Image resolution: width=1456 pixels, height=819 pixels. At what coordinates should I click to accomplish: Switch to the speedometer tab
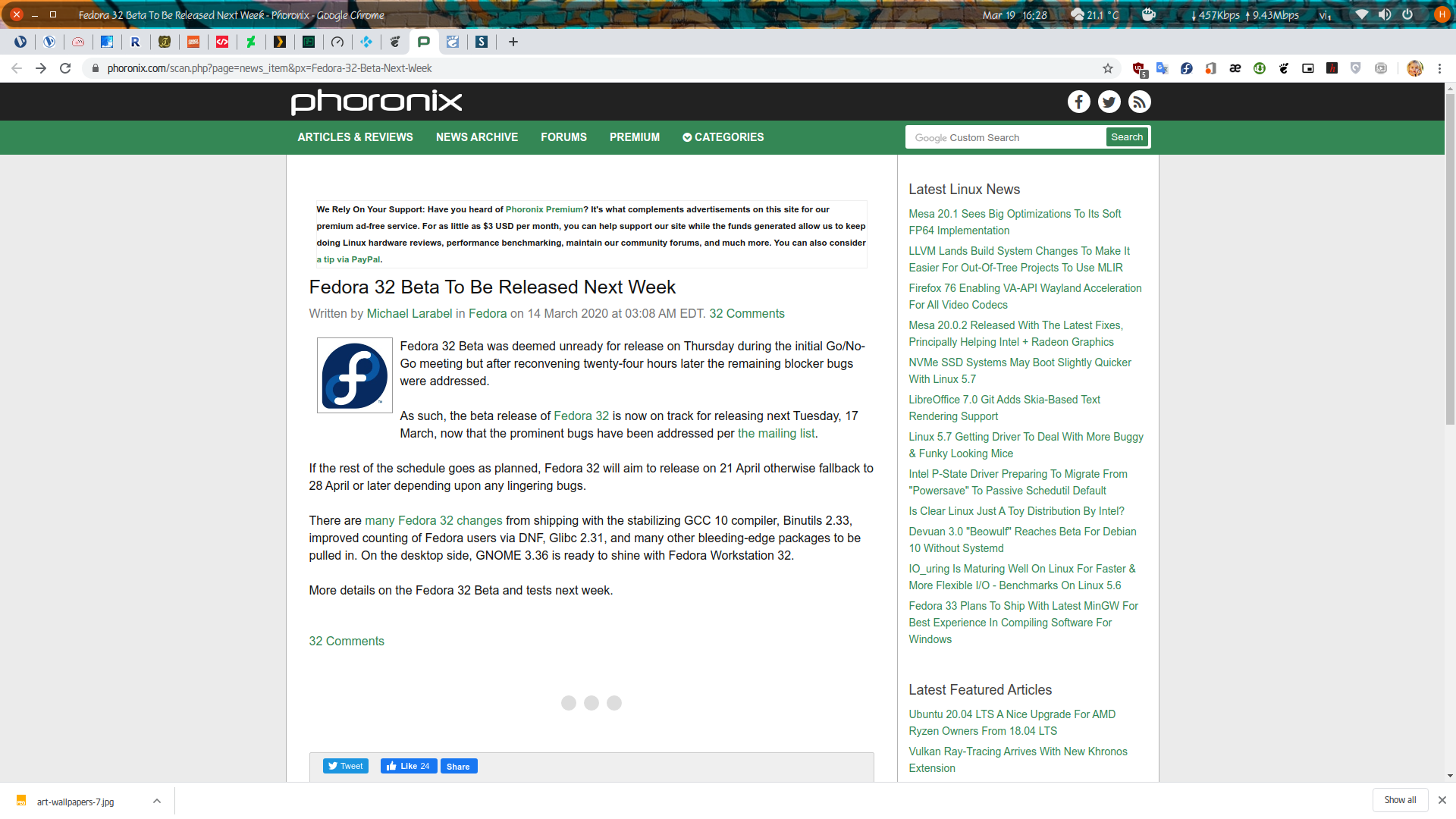coord(337,42)
